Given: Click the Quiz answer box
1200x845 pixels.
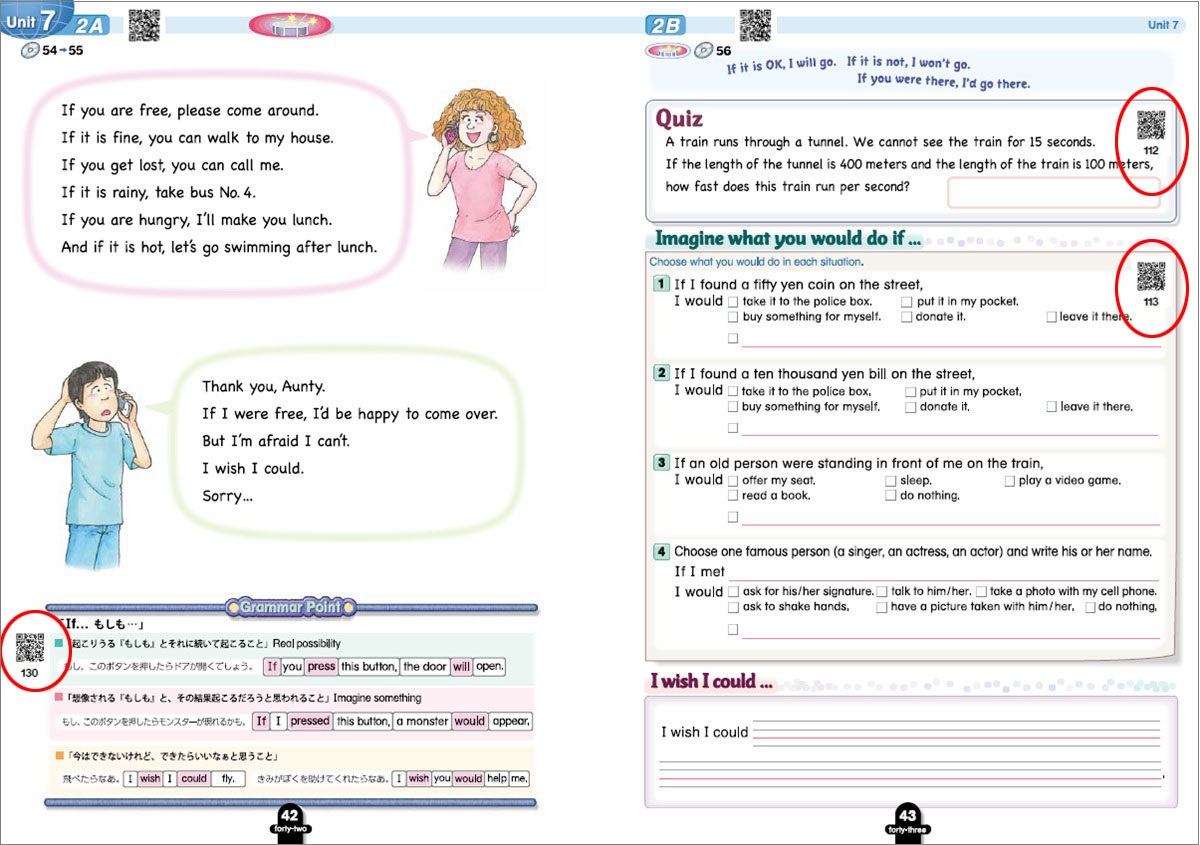Looking at the screenshot, I should point(1052,192).
